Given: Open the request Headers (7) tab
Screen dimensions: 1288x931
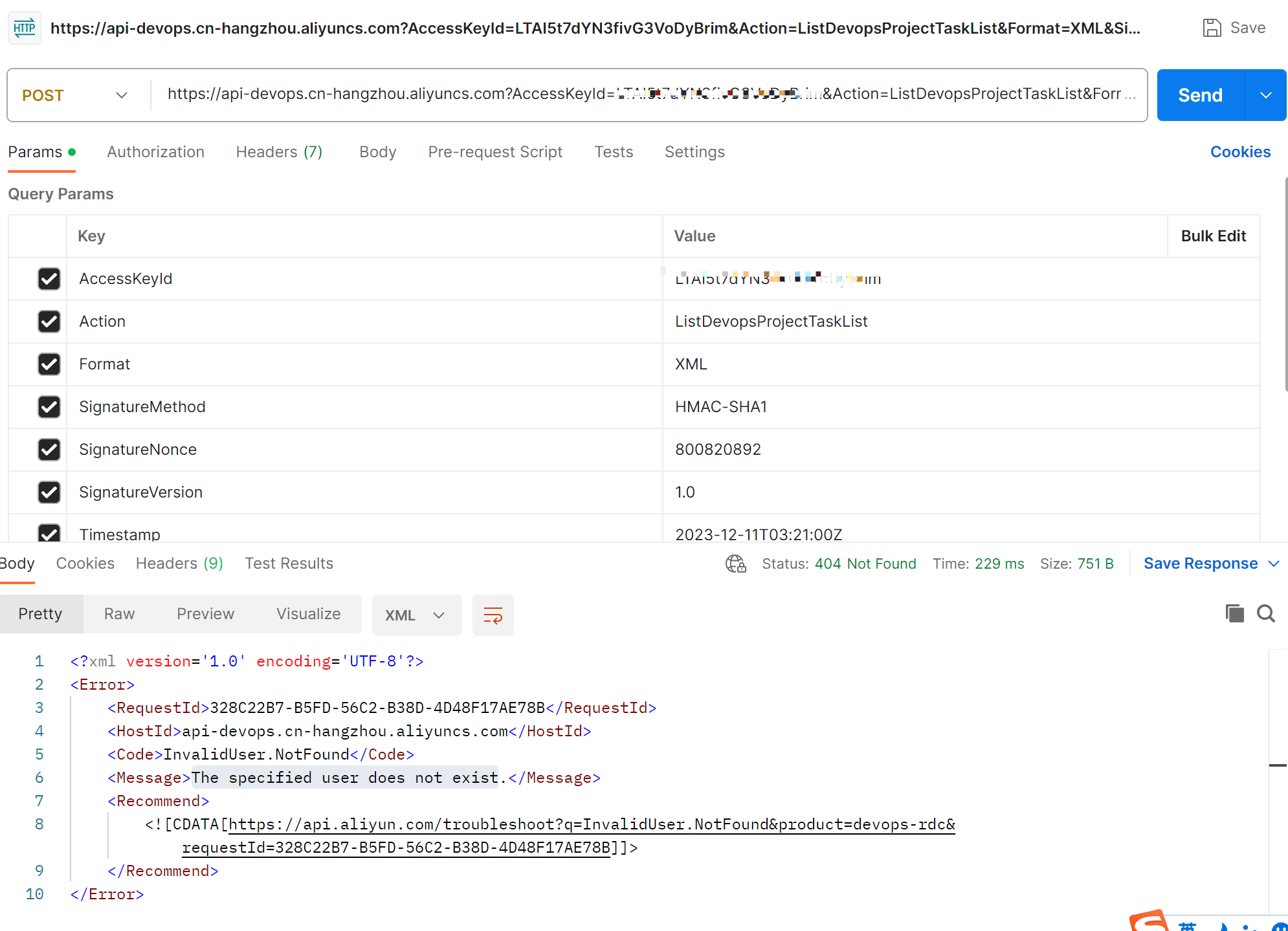Looking at the screenshot, I should point(279,152).
